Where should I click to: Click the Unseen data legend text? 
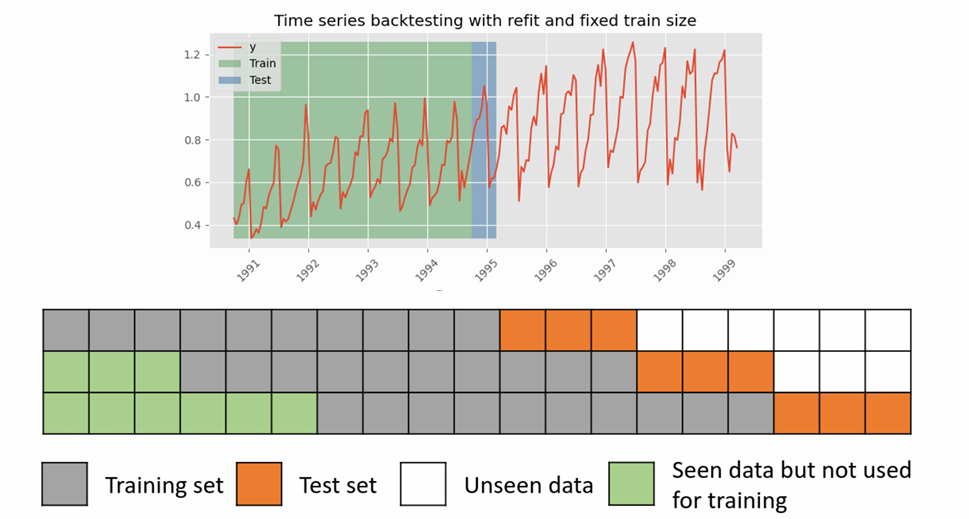point(528,485)
